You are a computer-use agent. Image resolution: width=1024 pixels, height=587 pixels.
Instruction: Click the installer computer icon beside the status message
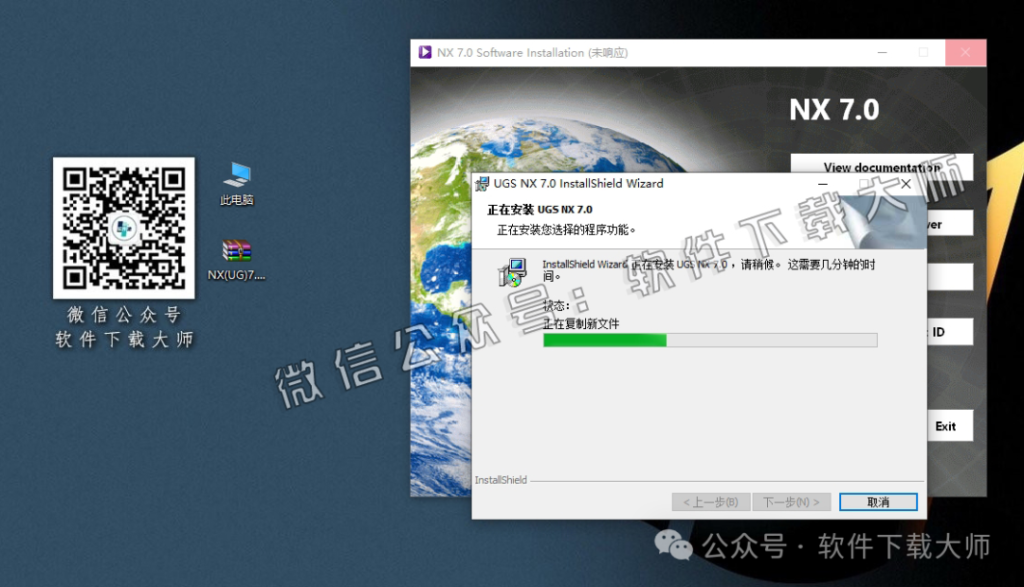[x=513, y=272]
